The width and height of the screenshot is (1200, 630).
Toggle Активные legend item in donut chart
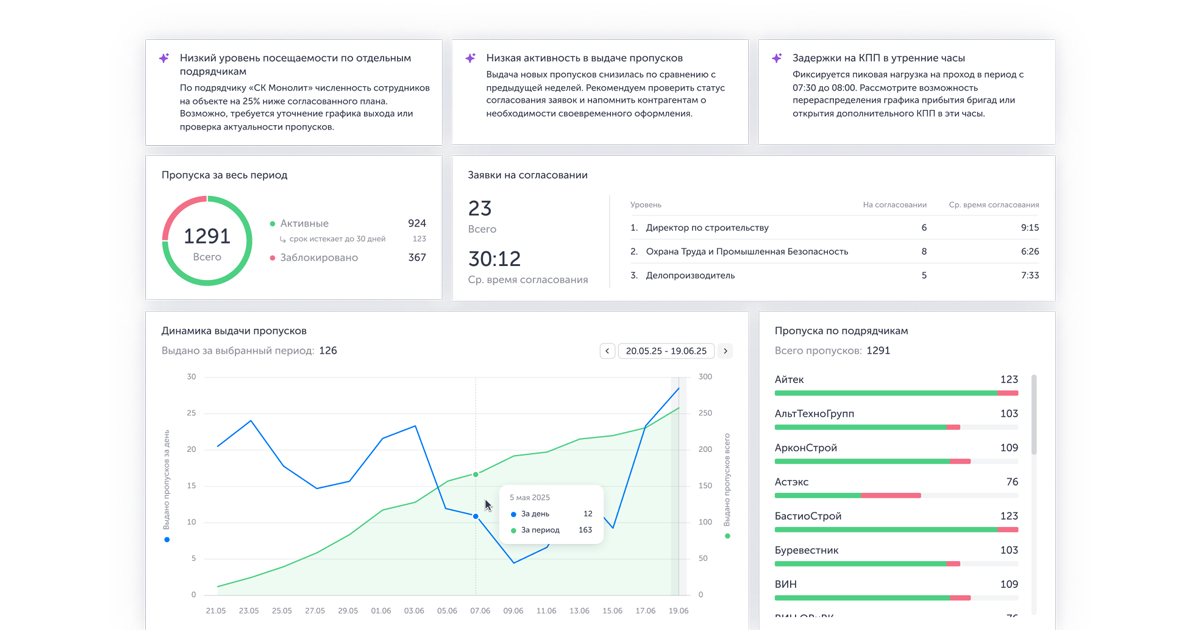[x=303, y=224]
